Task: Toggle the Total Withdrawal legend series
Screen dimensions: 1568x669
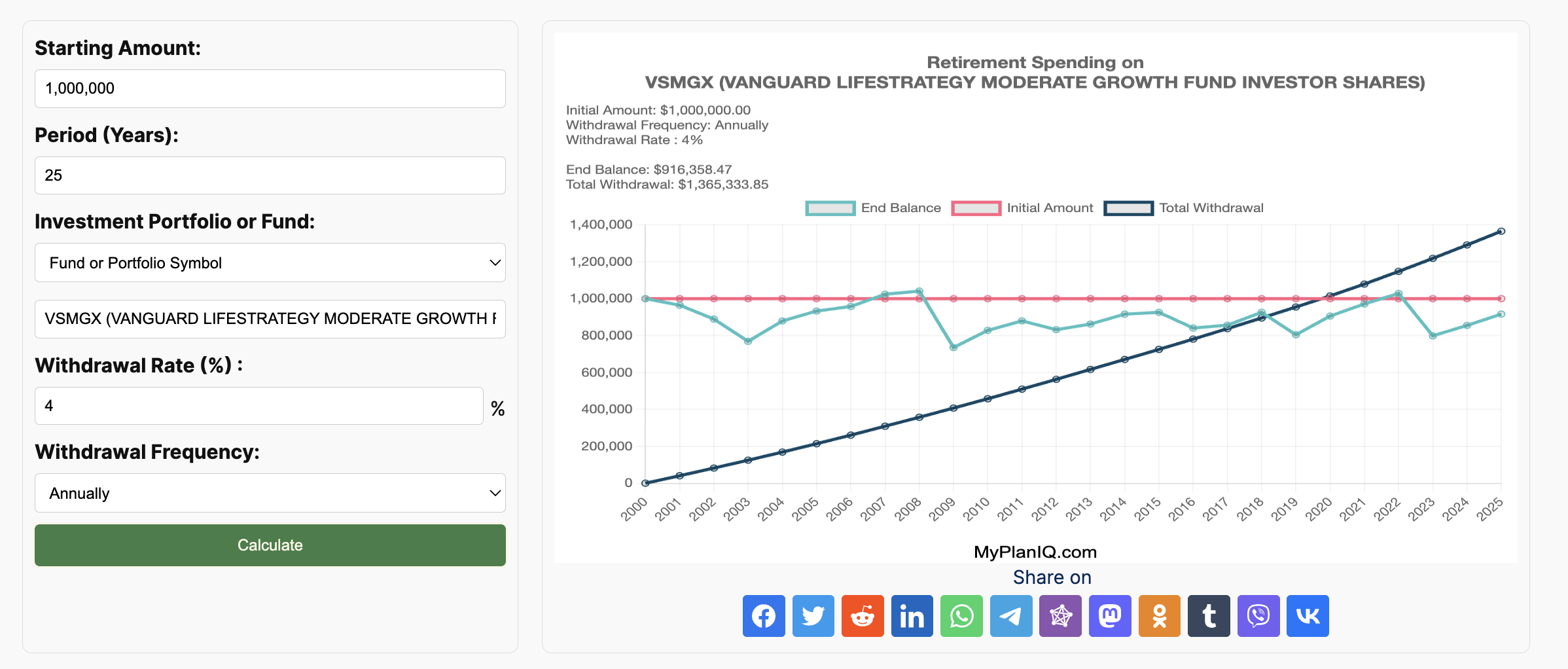Action: pos(1184,208)
